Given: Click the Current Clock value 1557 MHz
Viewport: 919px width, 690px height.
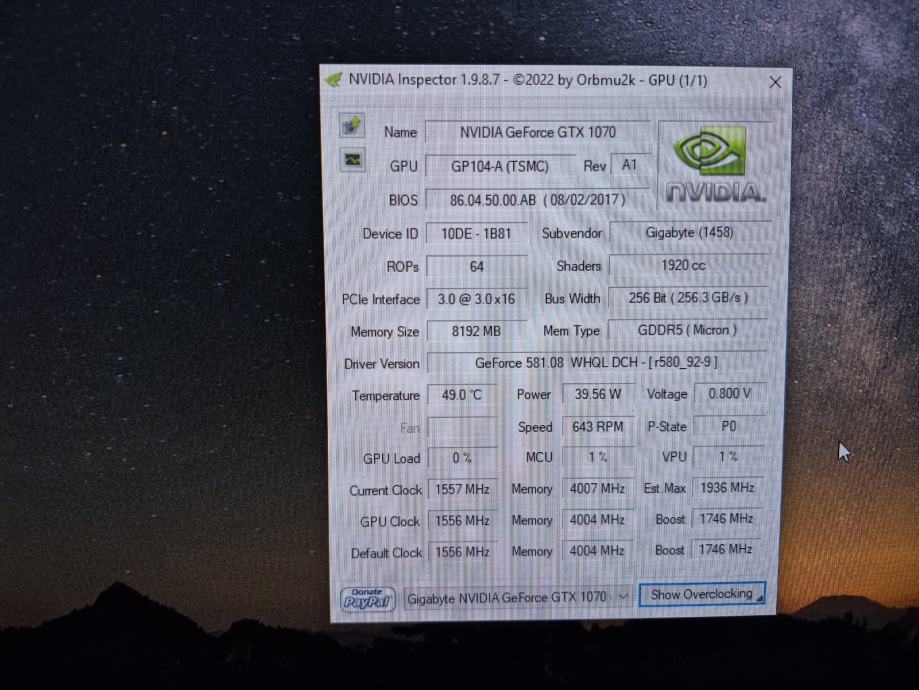Looking at the screenshot, I should pos(462,489).
